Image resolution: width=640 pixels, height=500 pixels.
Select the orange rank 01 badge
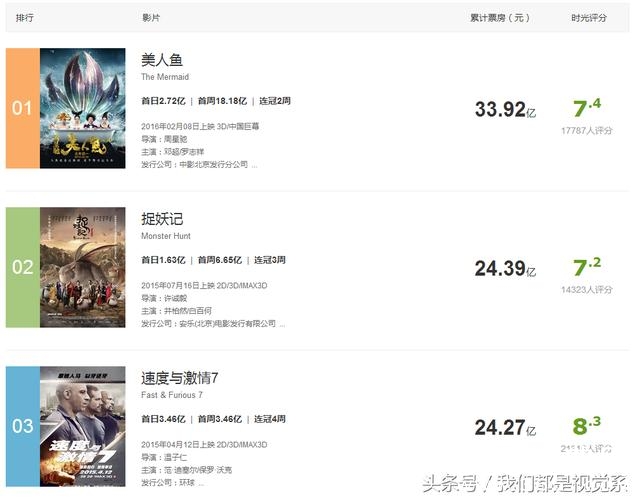pos(23,108)
